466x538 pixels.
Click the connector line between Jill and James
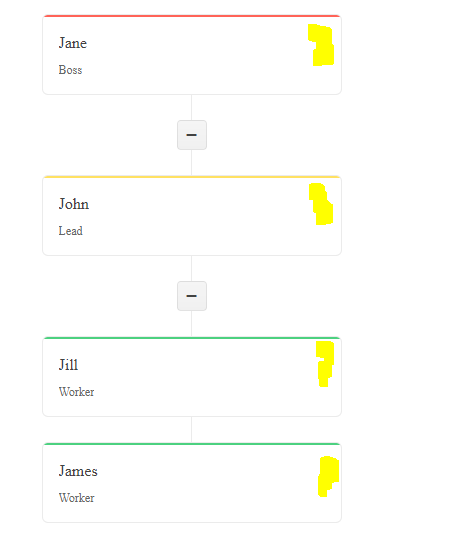coord(191,430)
